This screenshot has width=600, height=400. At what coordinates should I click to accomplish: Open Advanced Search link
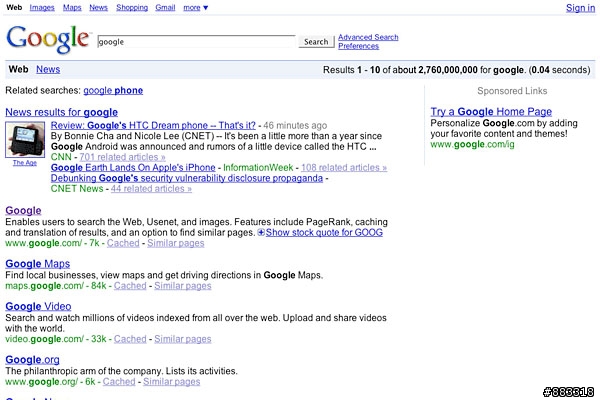(x=368, y=37)
